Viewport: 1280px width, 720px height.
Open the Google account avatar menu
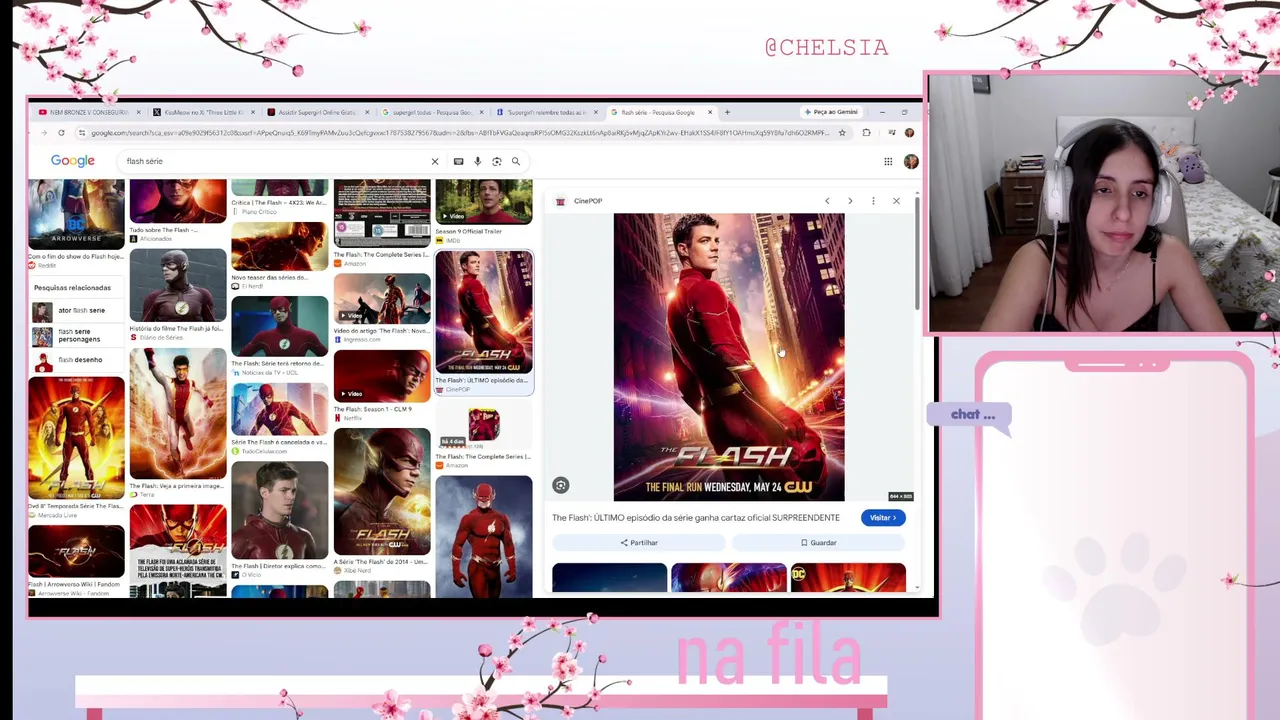(x=911, y=161)
